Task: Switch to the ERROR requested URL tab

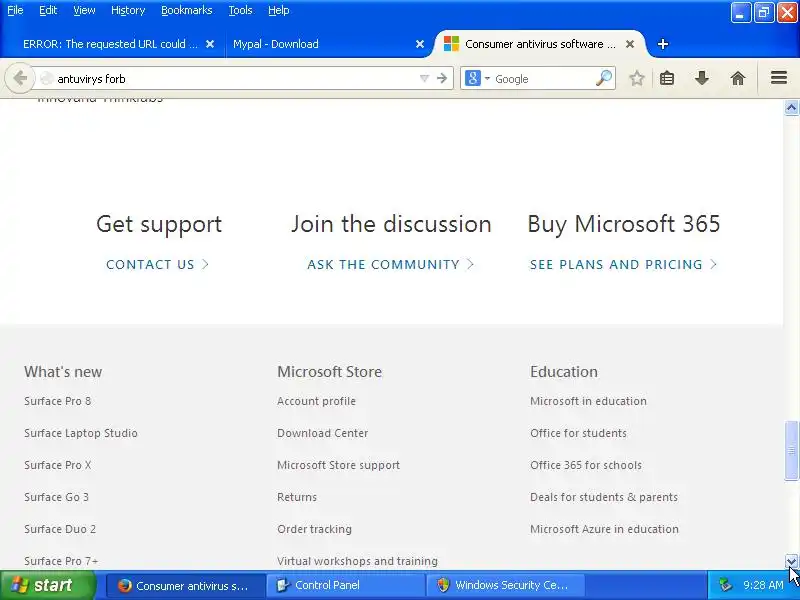Action: (110, 44)
